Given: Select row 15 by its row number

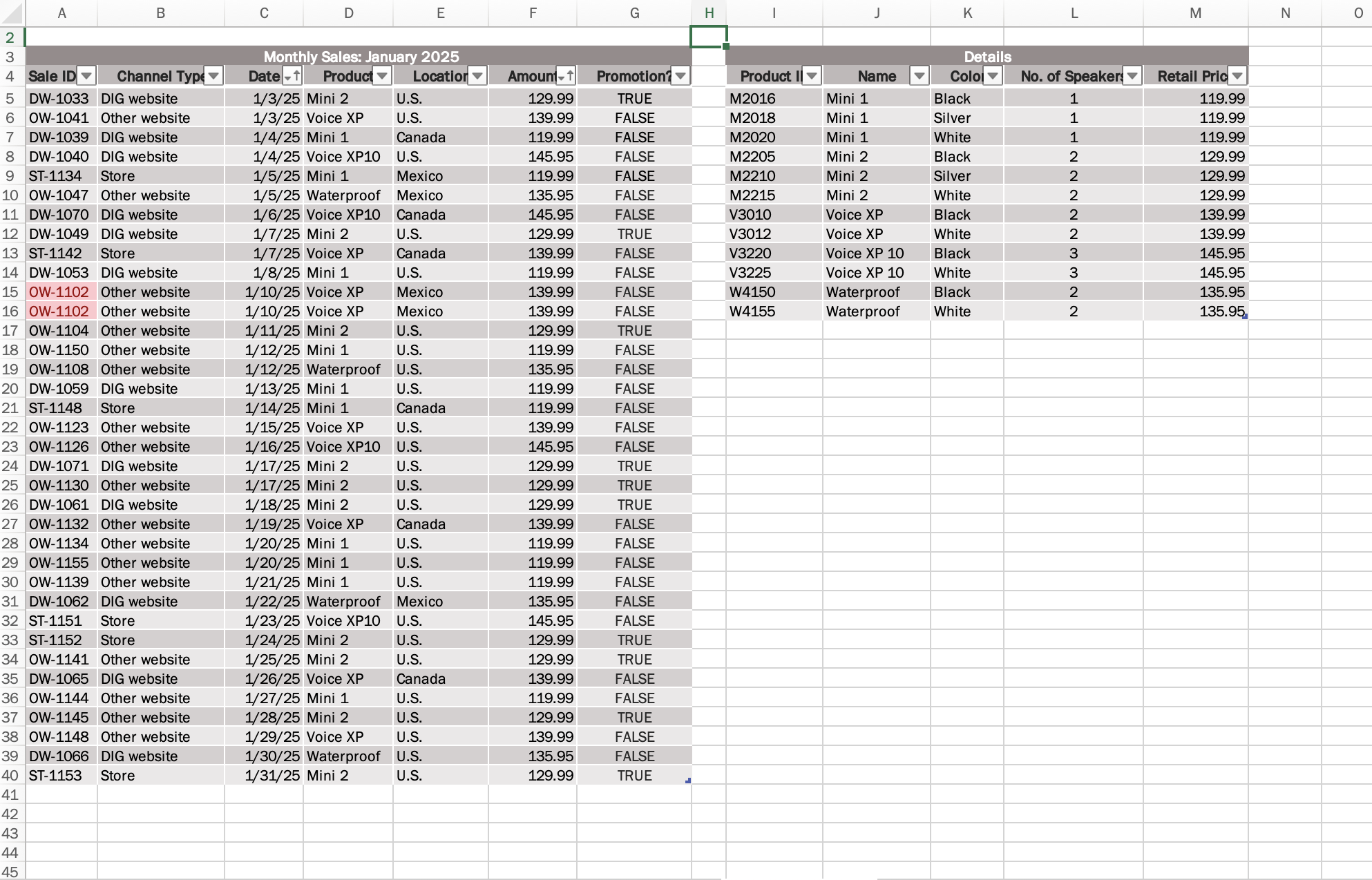Looking at the screenshot, I should pos(10,292).
